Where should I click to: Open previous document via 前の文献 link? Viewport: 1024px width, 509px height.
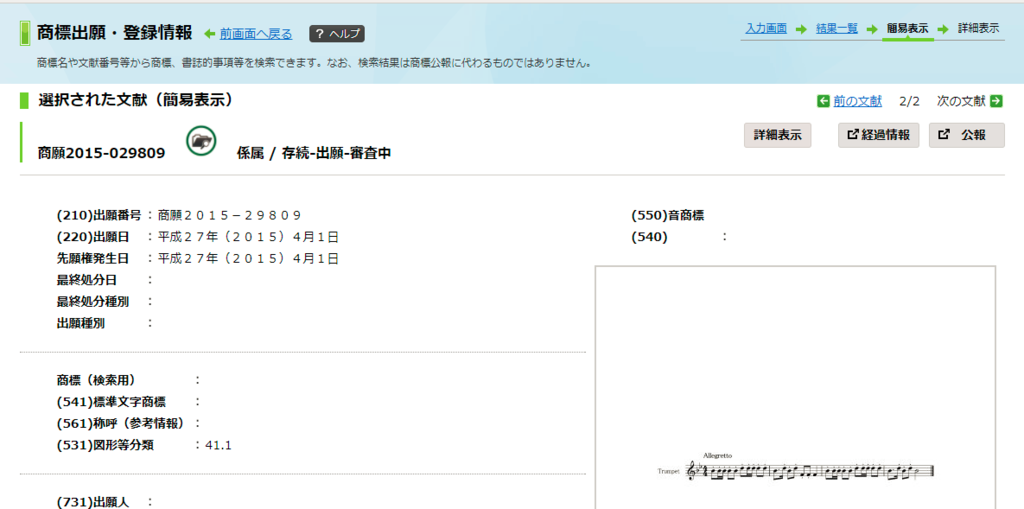coord(857,101)
